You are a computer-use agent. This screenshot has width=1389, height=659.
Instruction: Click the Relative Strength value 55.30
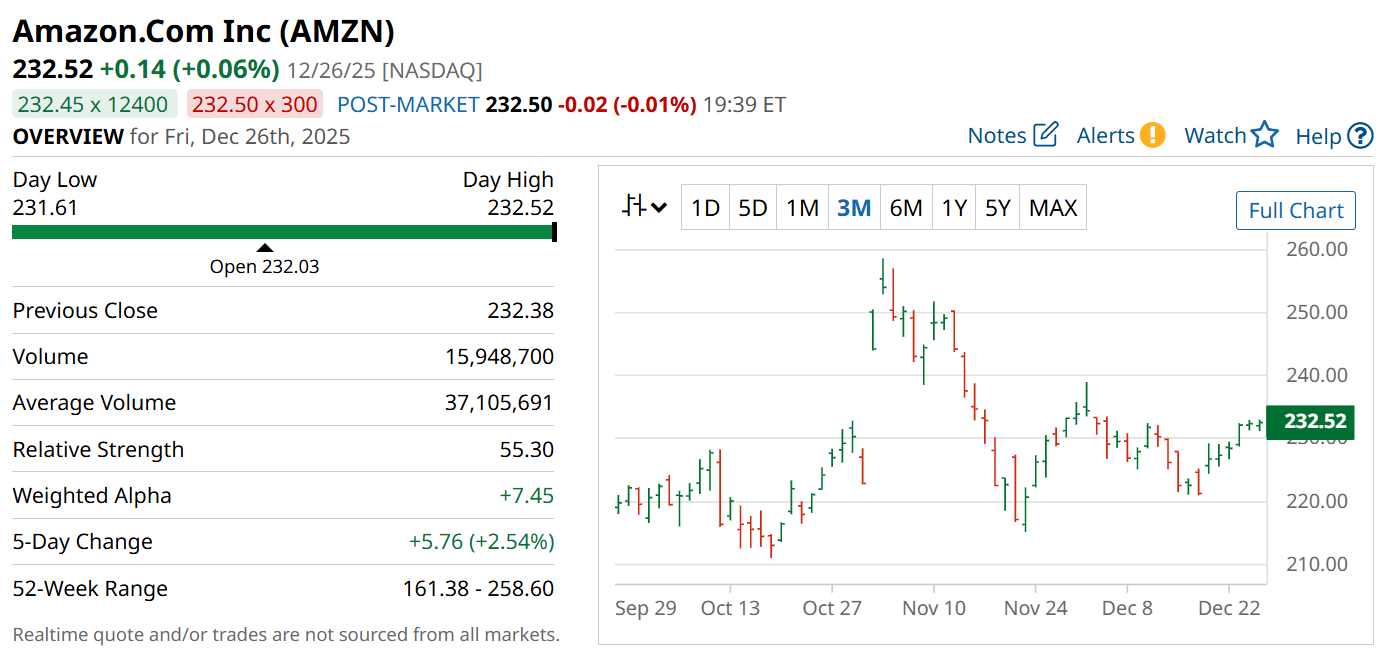click(x=527, y=449)
